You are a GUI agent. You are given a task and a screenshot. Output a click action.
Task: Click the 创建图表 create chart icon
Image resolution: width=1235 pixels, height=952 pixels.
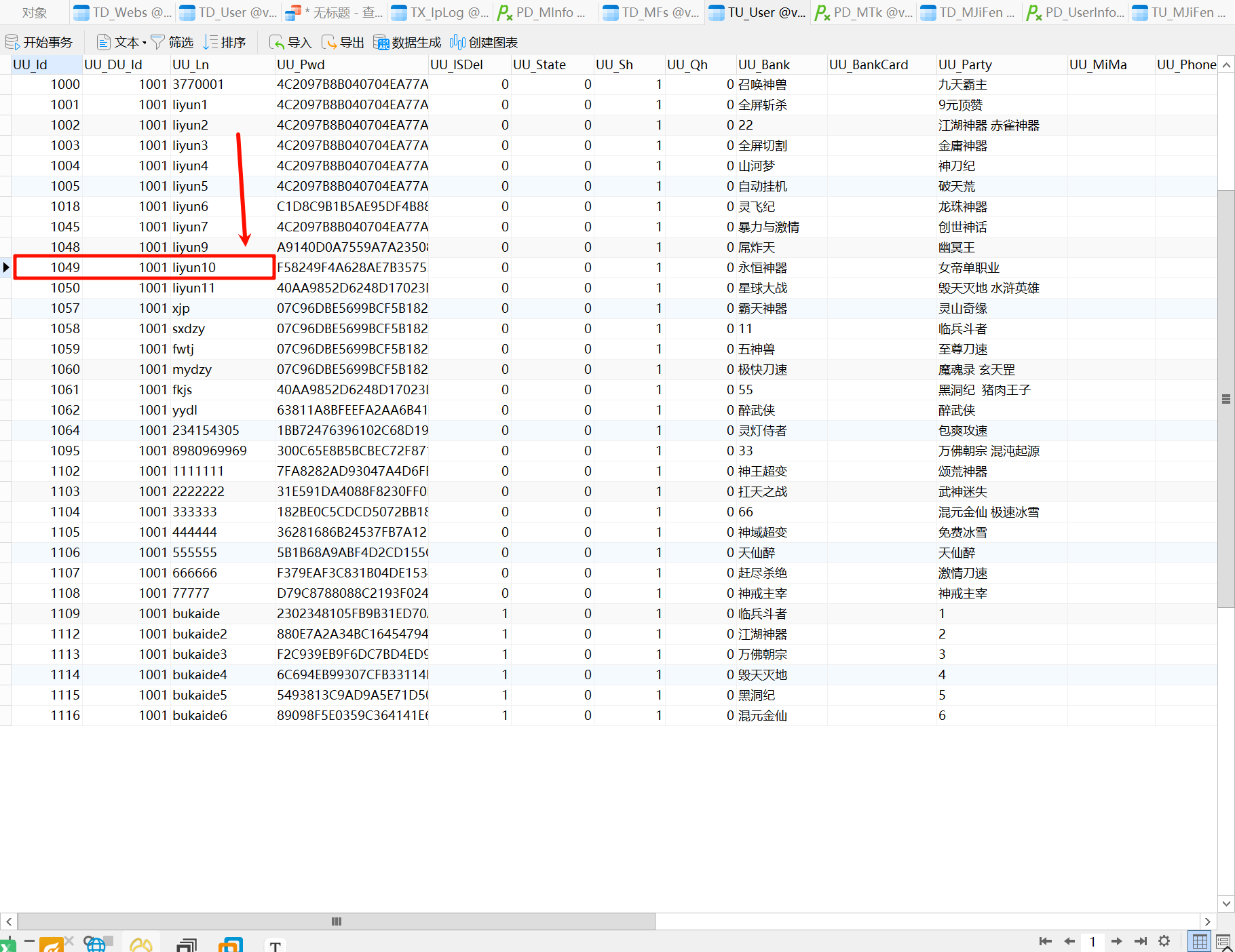click(457, 43)
